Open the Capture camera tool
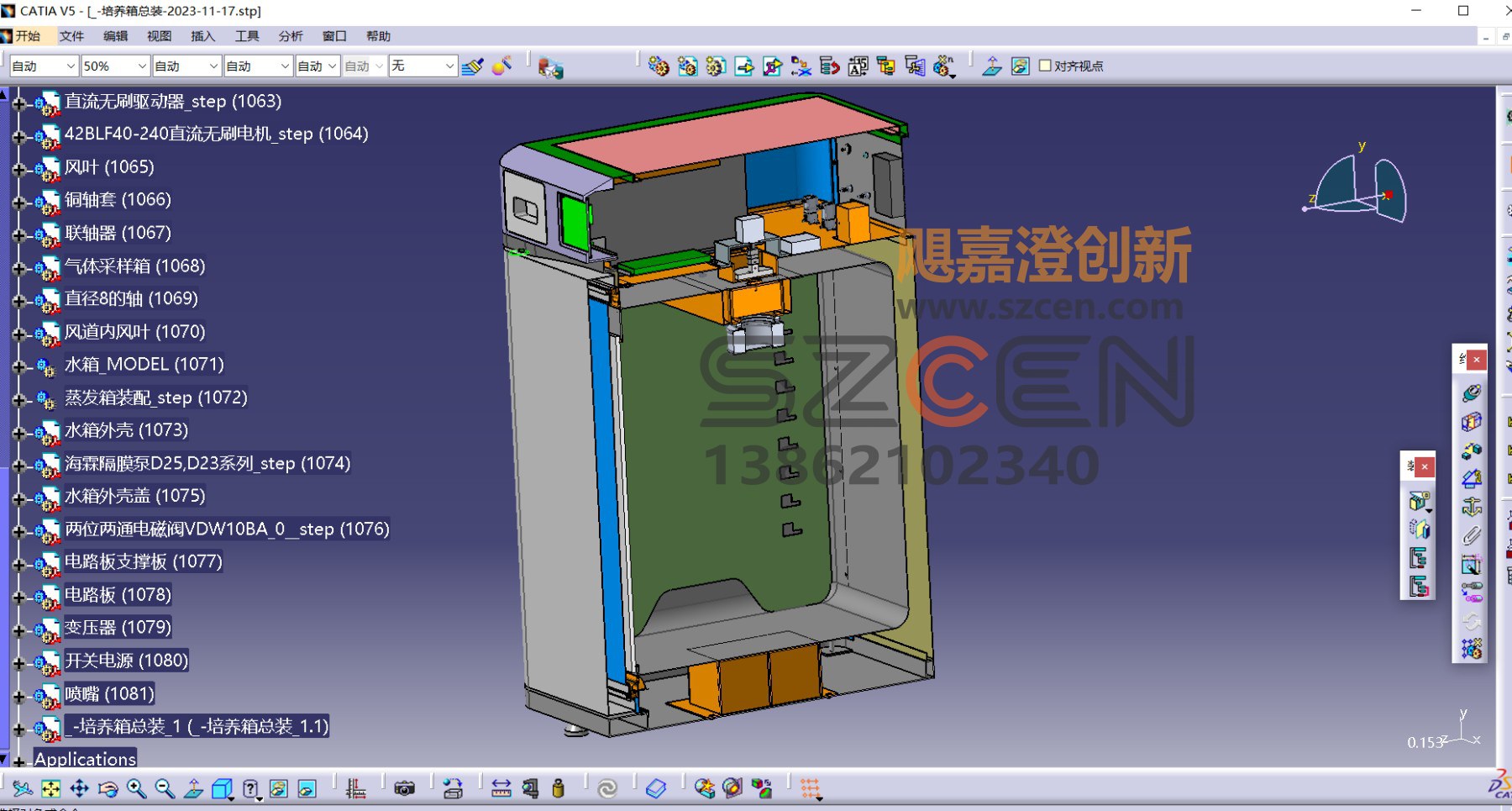 tap(405, 788)
